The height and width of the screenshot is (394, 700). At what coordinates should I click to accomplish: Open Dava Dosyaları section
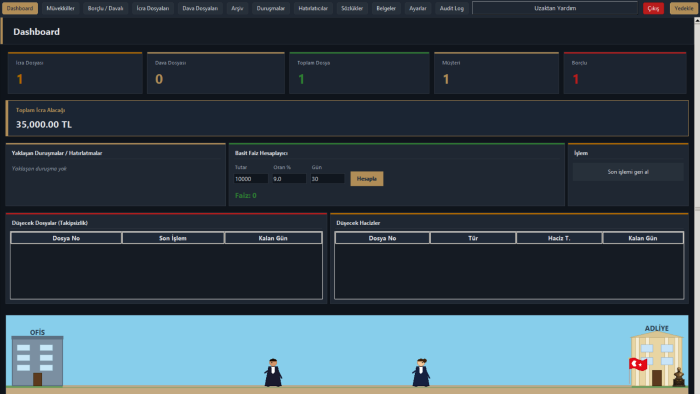[x=200, y=8]
